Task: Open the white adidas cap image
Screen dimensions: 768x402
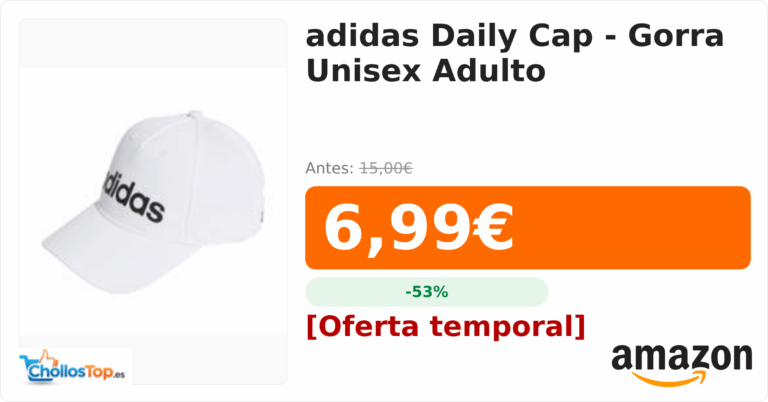Action: pos(153,202)
